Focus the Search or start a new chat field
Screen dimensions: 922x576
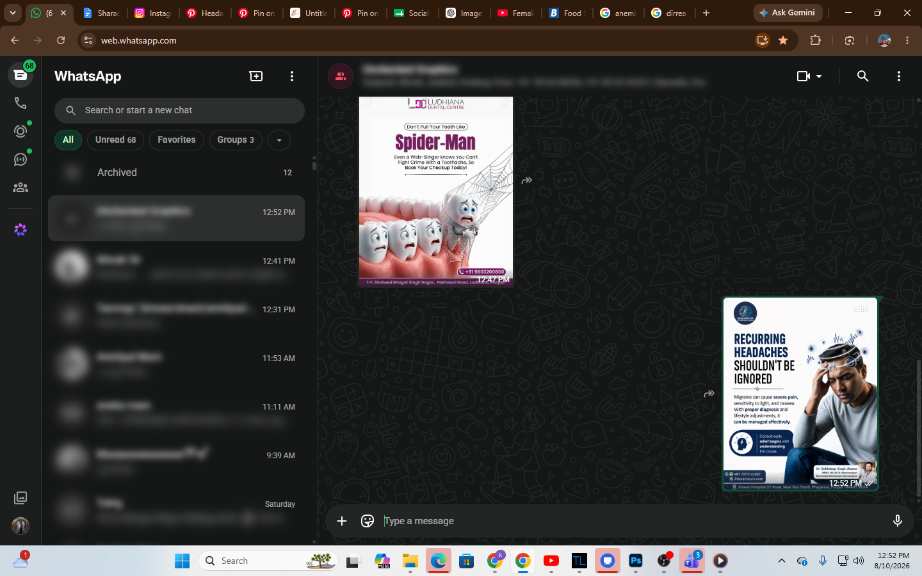coord(179,110)
